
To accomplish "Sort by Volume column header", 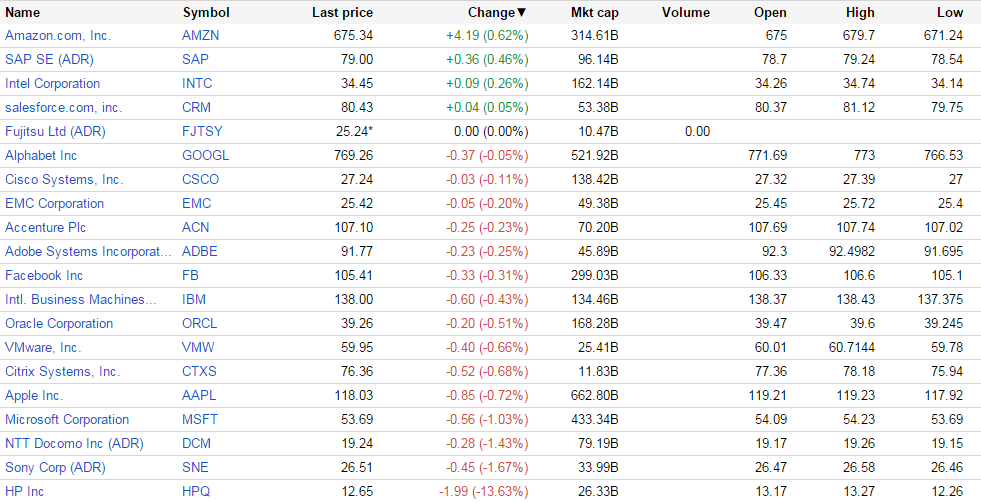I will [x=685, y=13].
